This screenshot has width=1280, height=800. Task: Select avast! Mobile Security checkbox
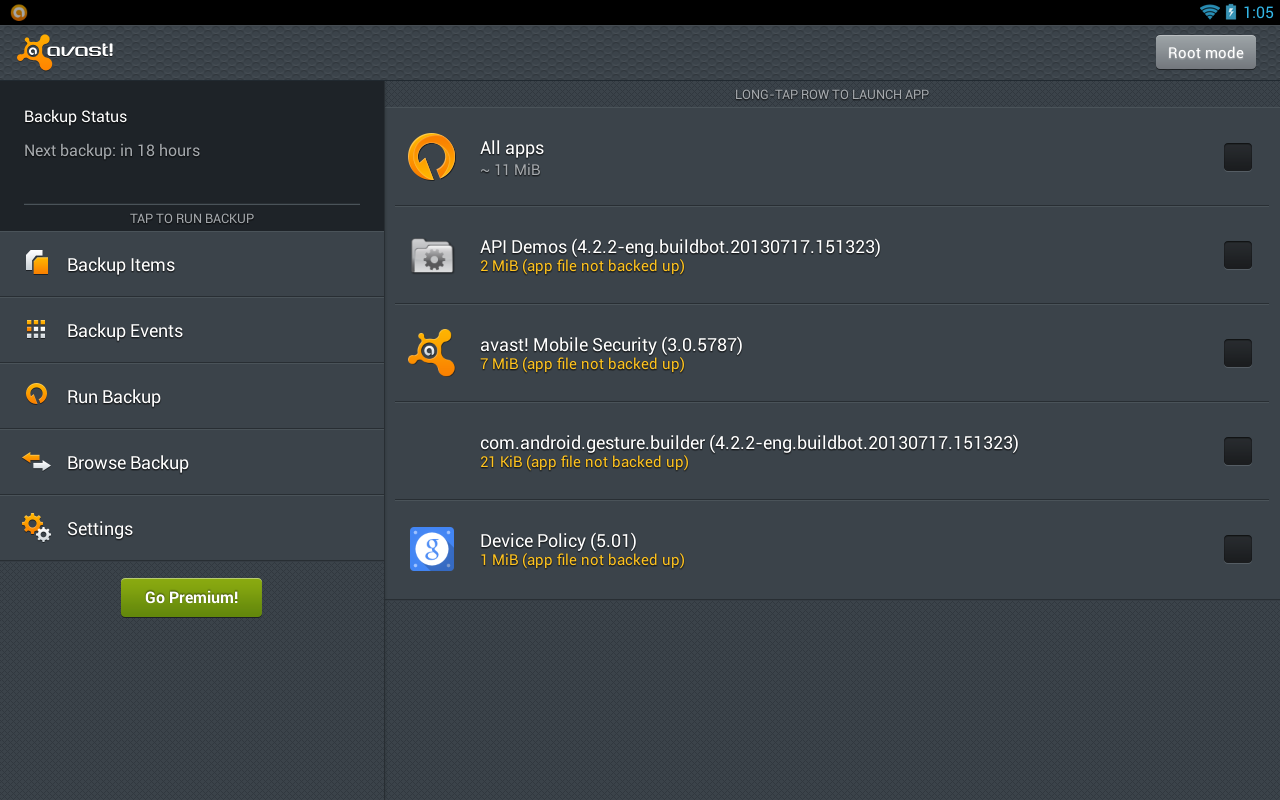coord(1238,353)
